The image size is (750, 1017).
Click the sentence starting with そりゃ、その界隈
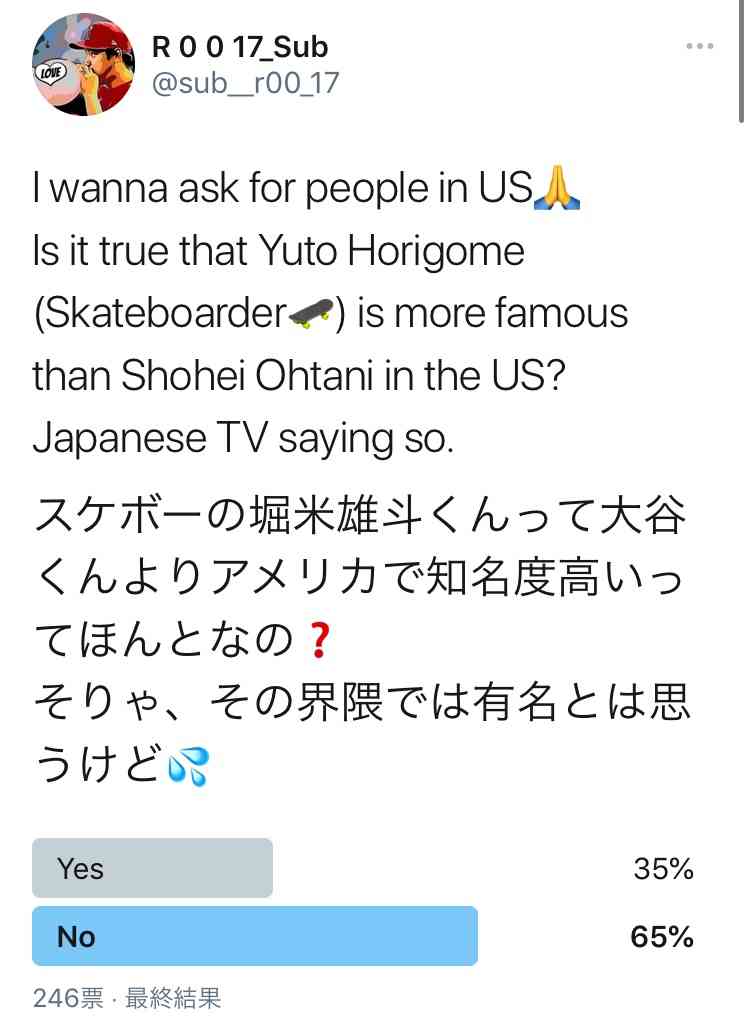tap(361, 734)
